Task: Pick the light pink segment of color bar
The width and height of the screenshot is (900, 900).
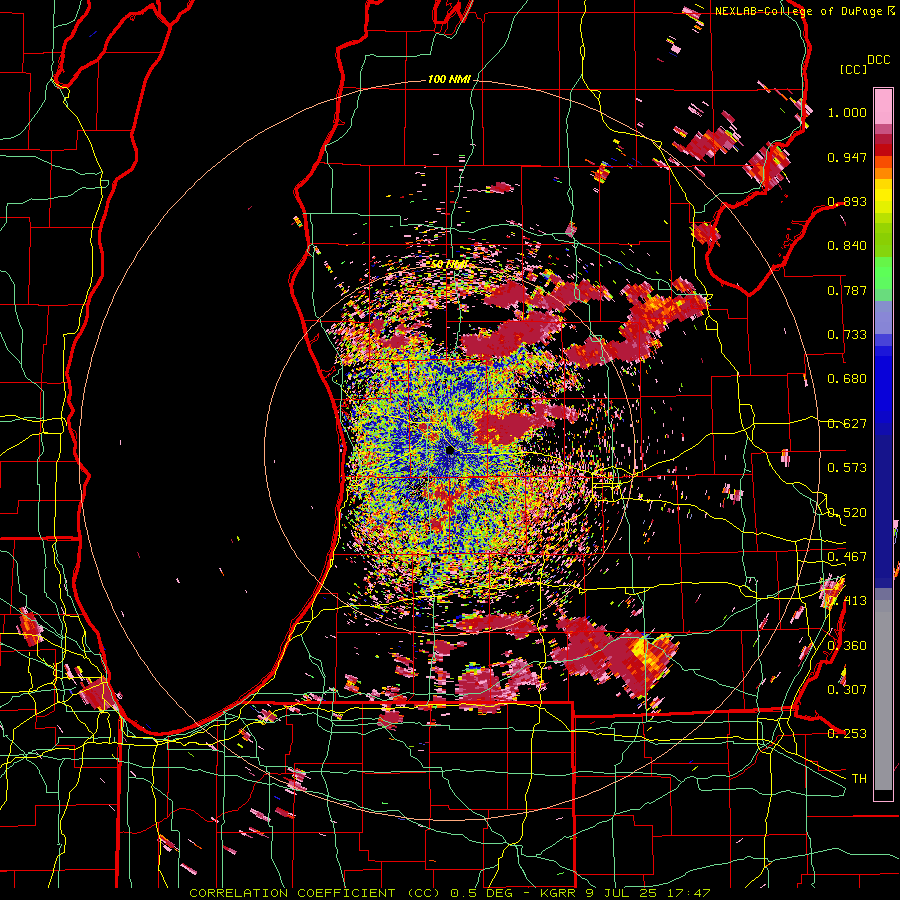Action: (x=883, y=106)
